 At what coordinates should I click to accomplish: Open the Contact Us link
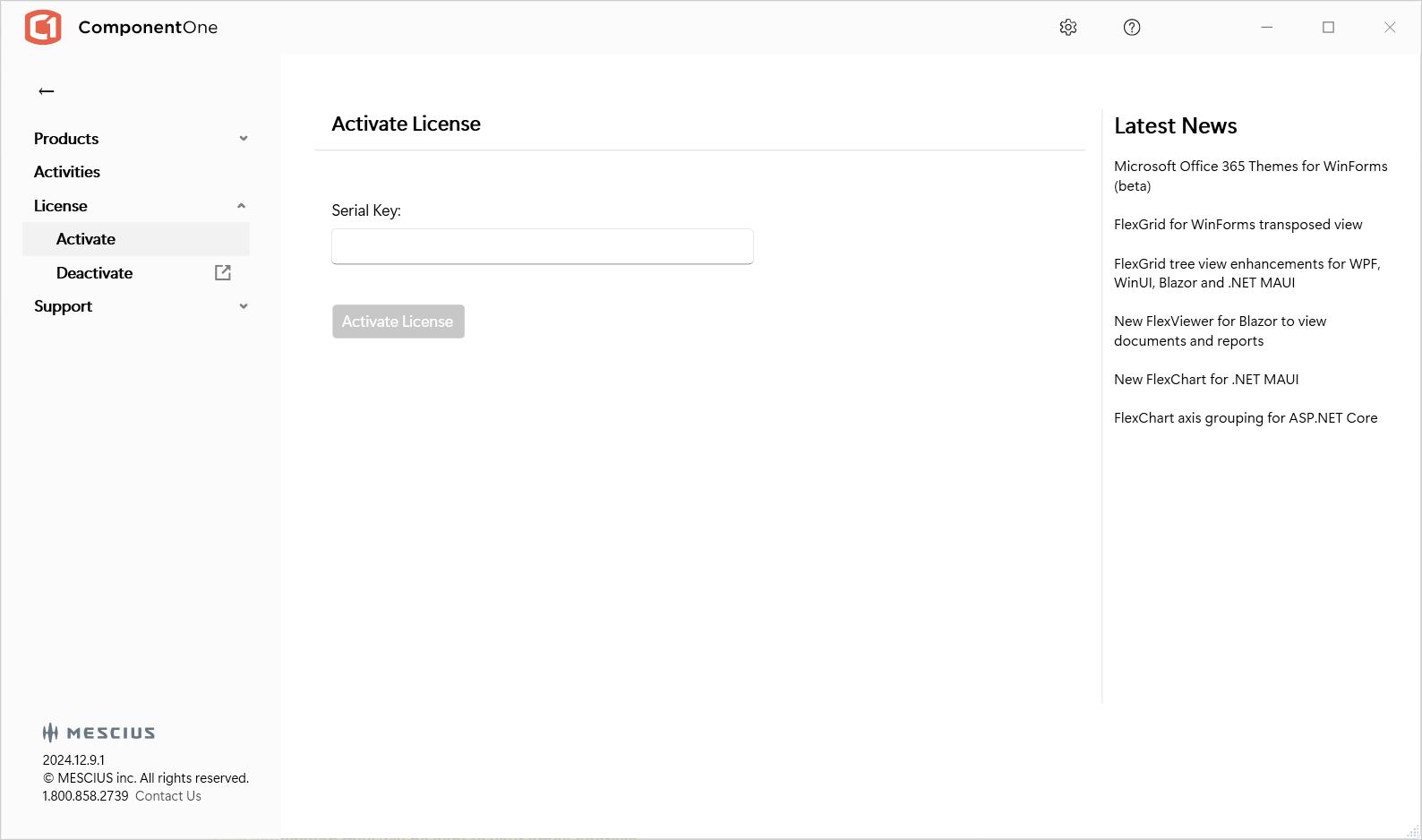click(x=168, y=796)
